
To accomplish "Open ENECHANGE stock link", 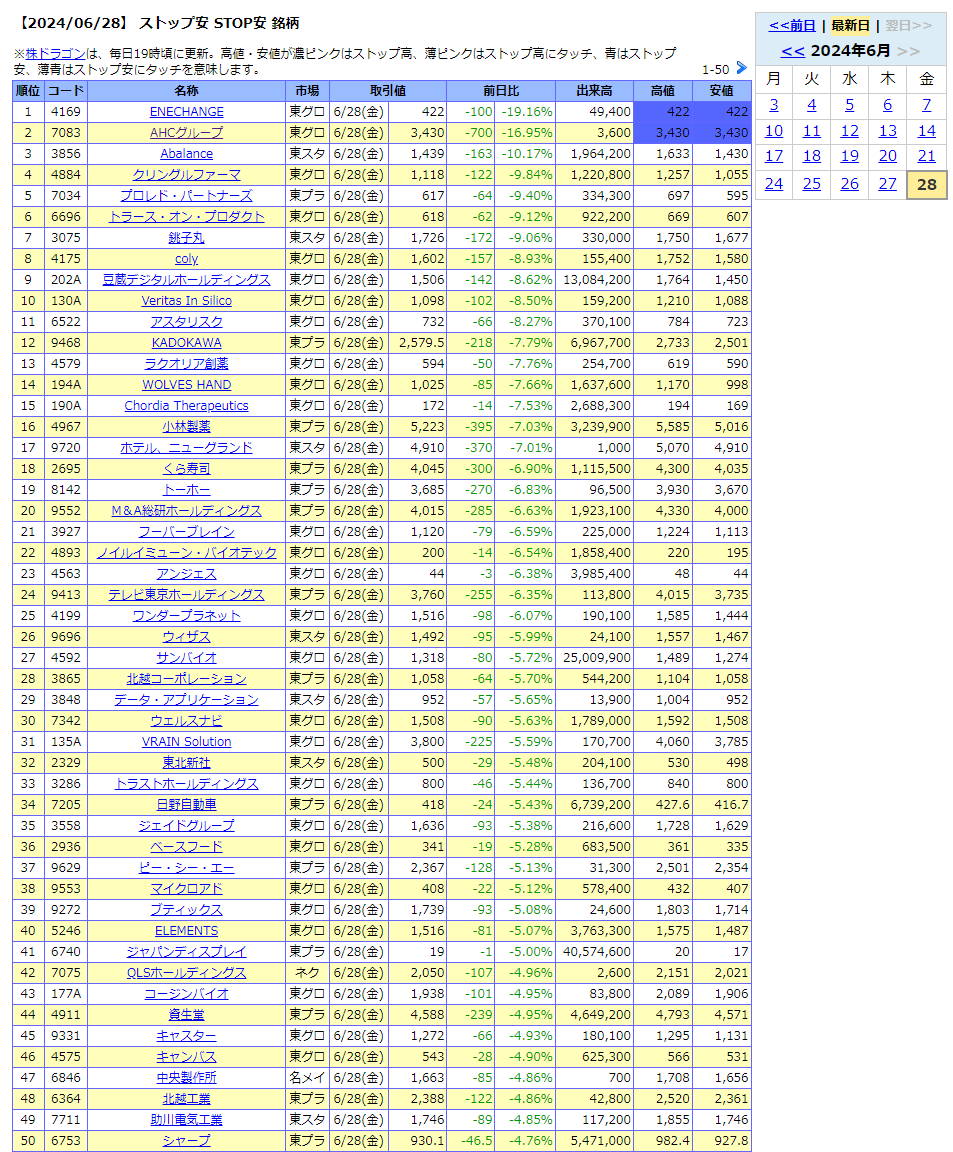I will click(x=187, y=112).
